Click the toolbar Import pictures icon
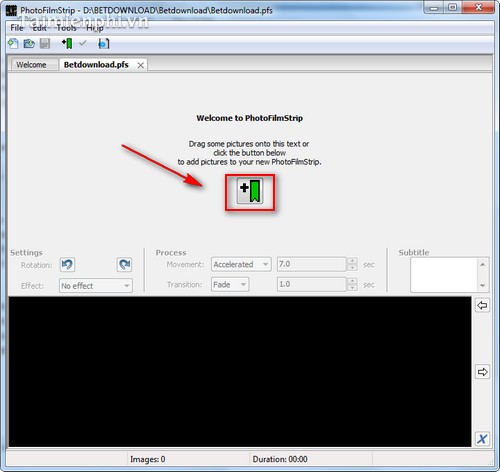 (67, 44)
